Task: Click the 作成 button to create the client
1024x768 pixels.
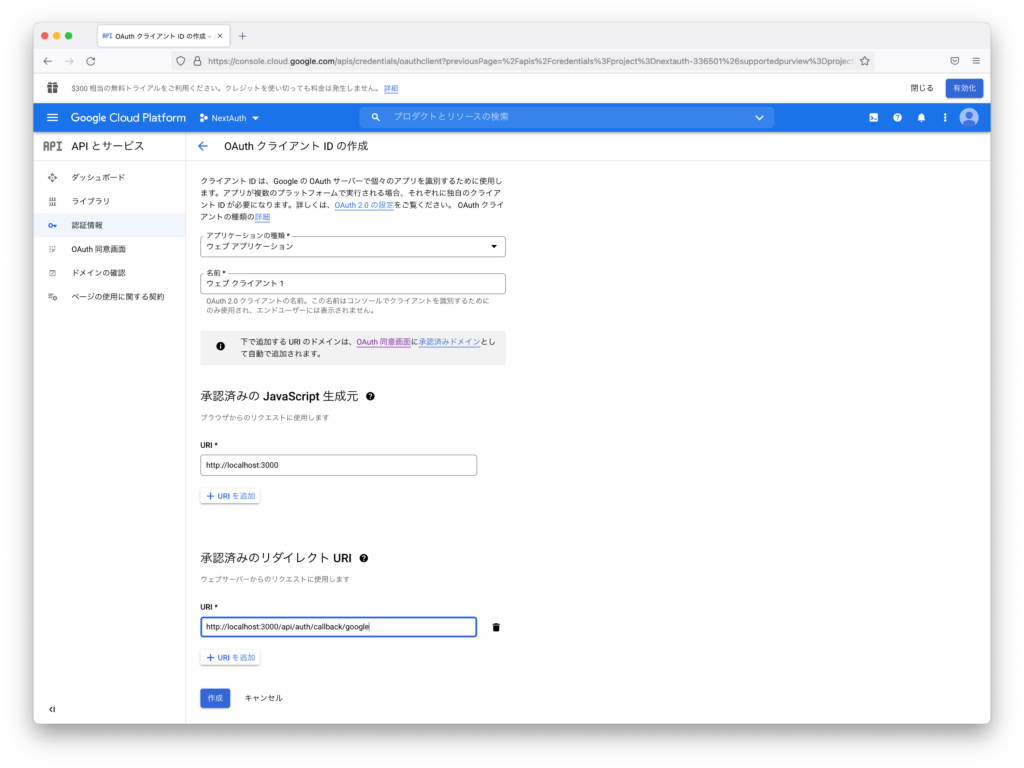Action: click(214, 698)
